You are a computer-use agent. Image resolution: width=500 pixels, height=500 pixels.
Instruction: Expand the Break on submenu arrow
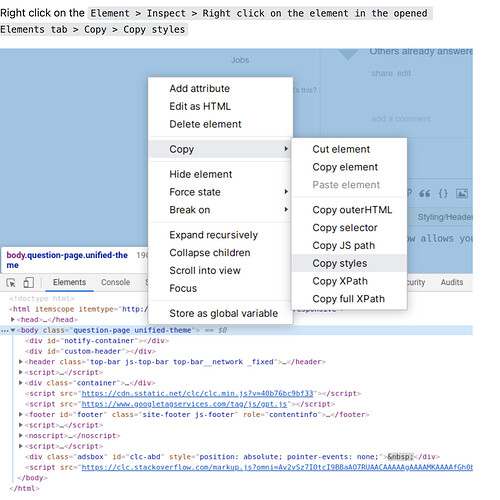coord(286,209)
